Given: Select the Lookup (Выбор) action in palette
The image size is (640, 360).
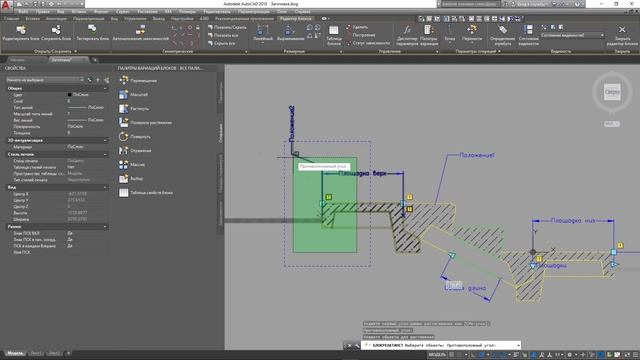Looking at the screenshot, I should [x=131, y=179].
